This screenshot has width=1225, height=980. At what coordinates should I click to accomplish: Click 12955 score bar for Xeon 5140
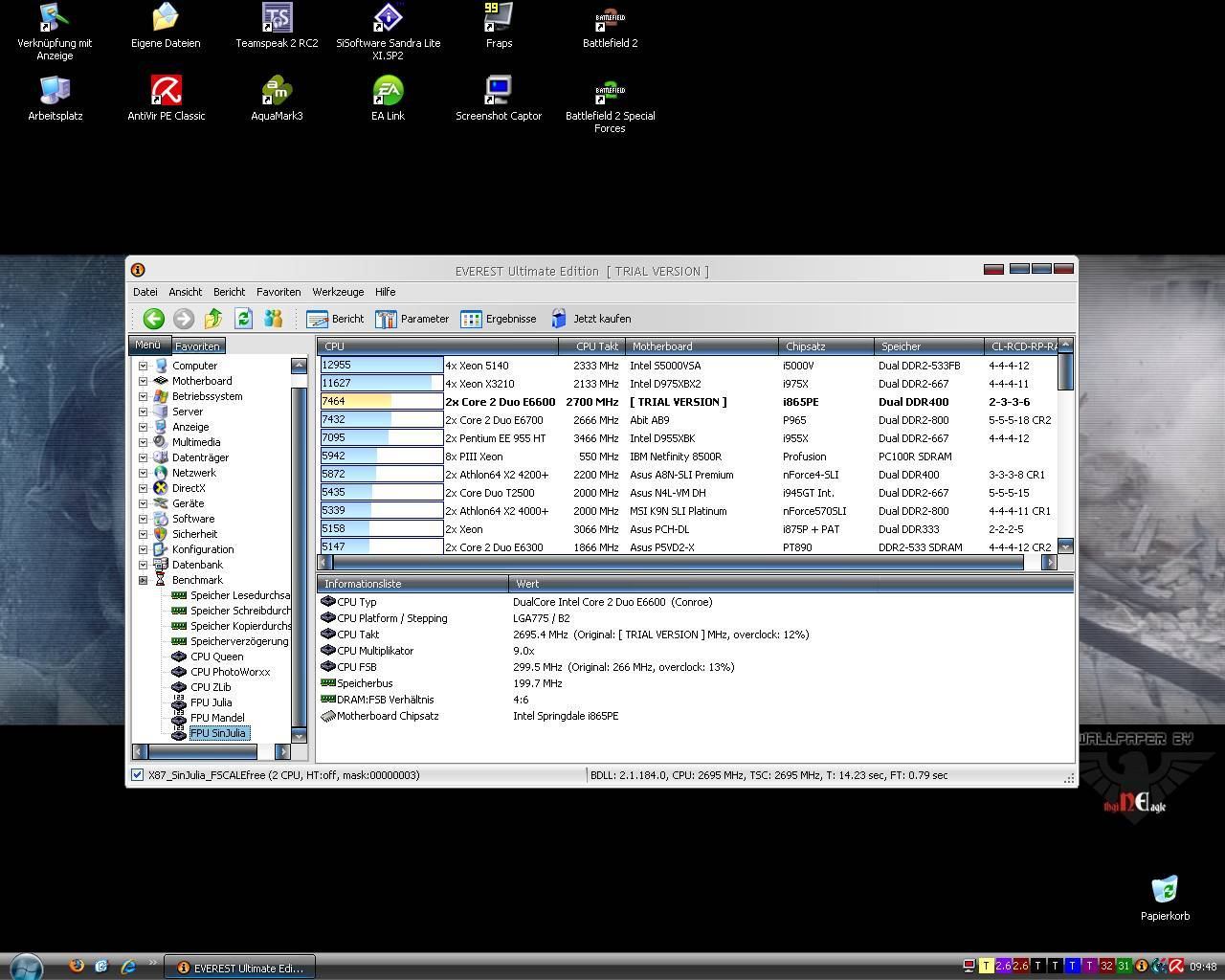381,366
